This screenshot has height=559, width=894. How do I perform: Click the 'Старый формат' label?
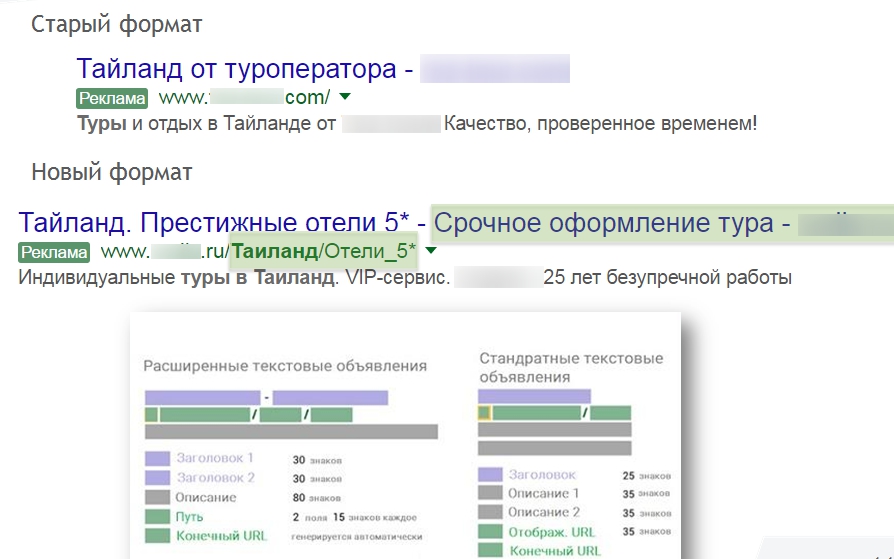(116, 24)
